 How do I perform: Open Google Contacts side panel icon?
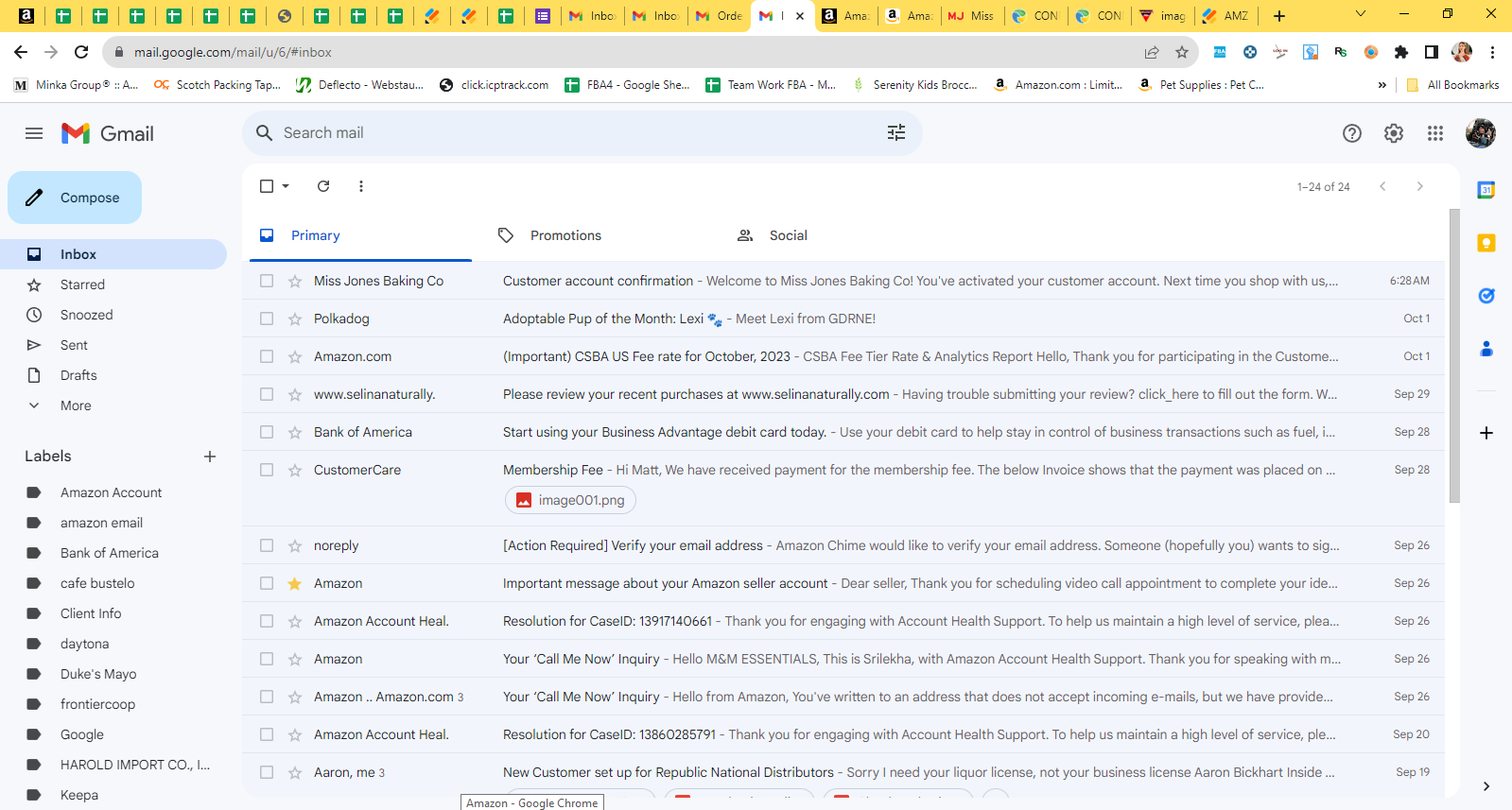click(x=1486, y=349)
